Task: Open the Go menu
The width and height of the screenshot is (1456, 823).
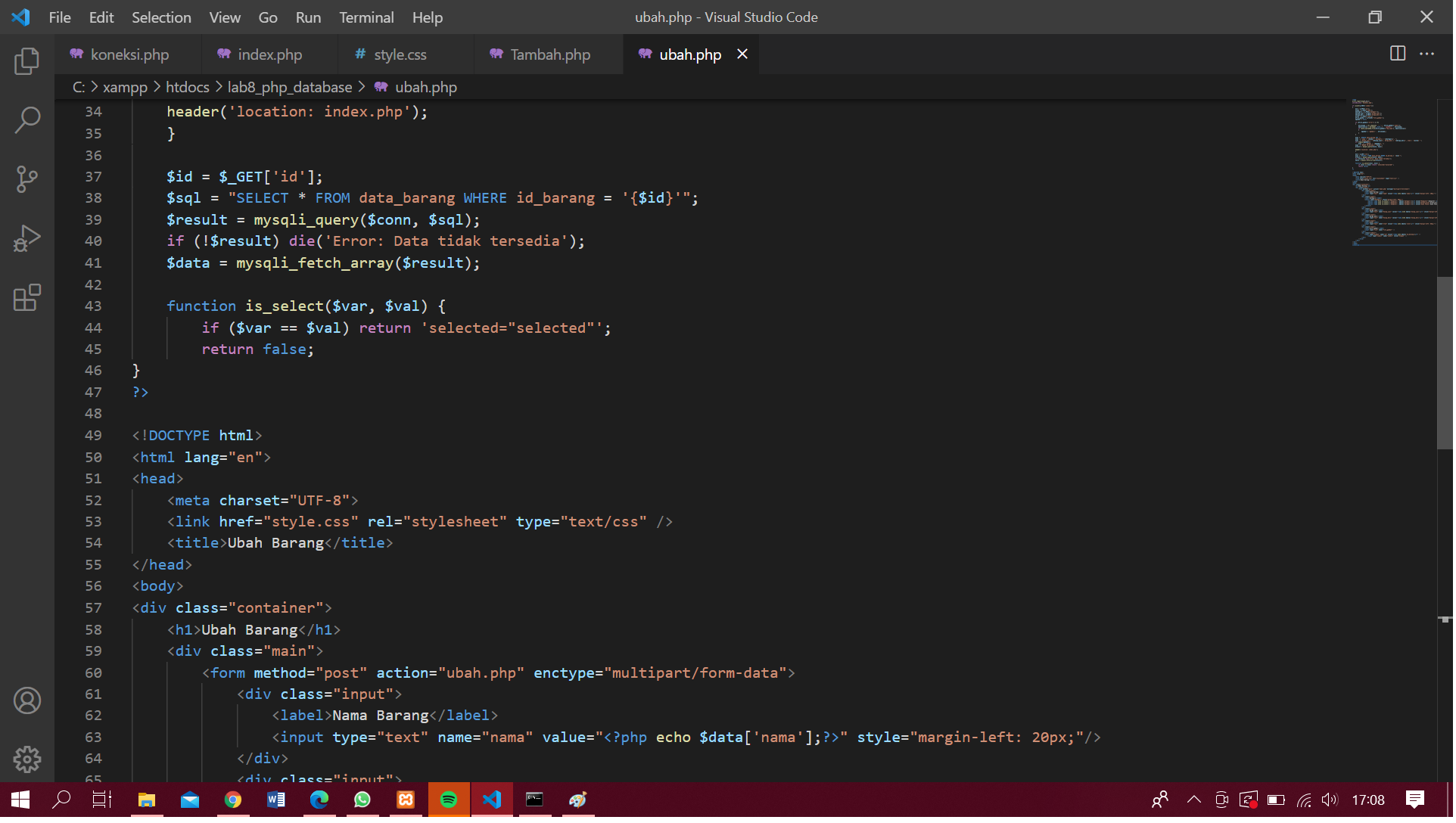Action: 268,17
